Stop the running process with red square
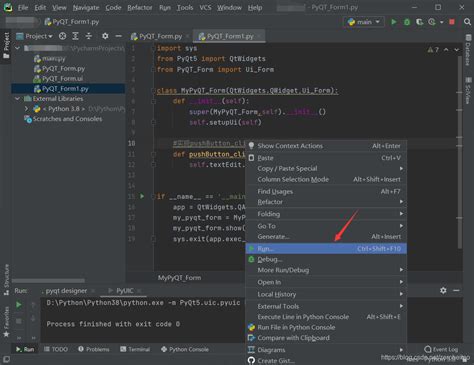This screenshot has width=474, height=365. pyautogui.click(x=452, y=22)
